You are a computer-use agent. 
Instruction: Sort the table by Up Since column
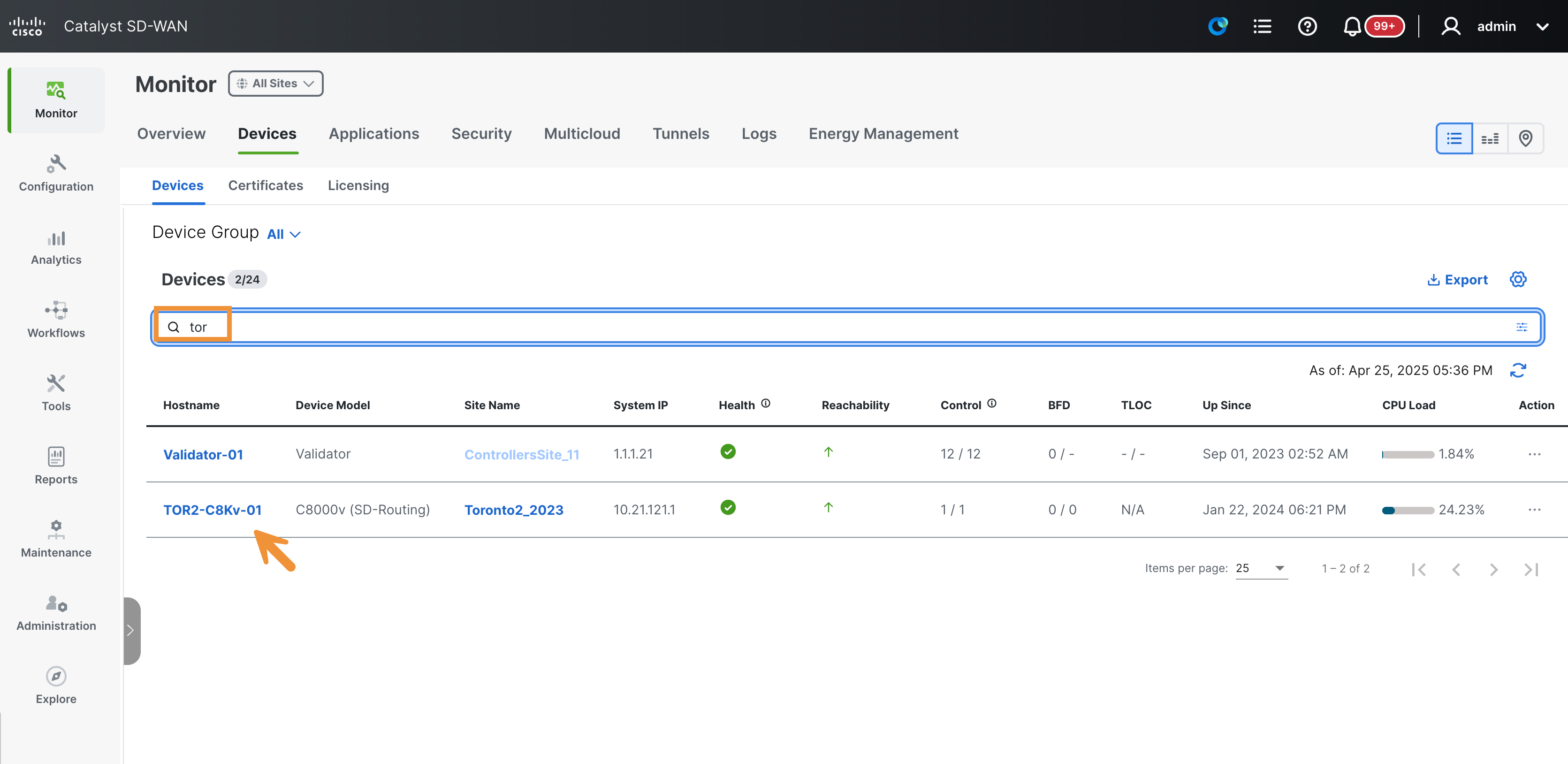pos(1226,405)
